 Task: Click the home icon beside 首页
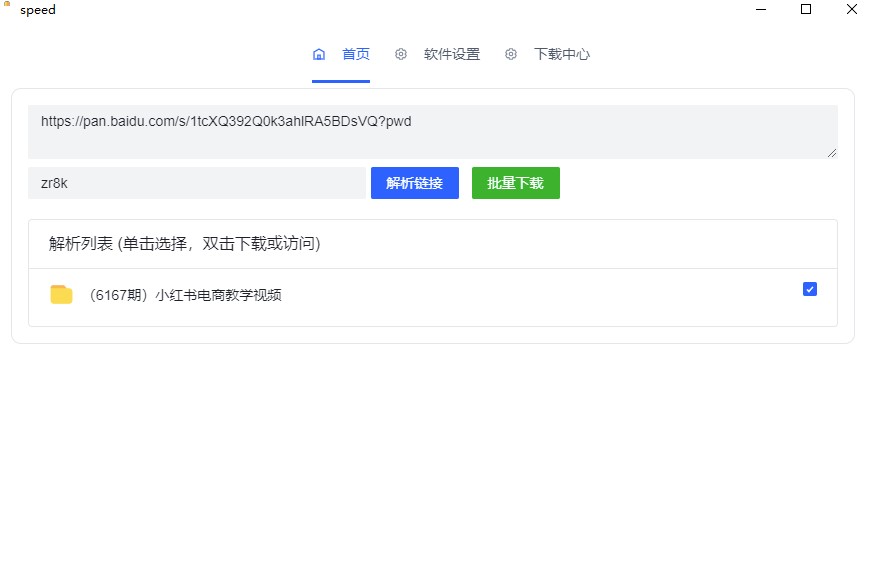(319, 54)
